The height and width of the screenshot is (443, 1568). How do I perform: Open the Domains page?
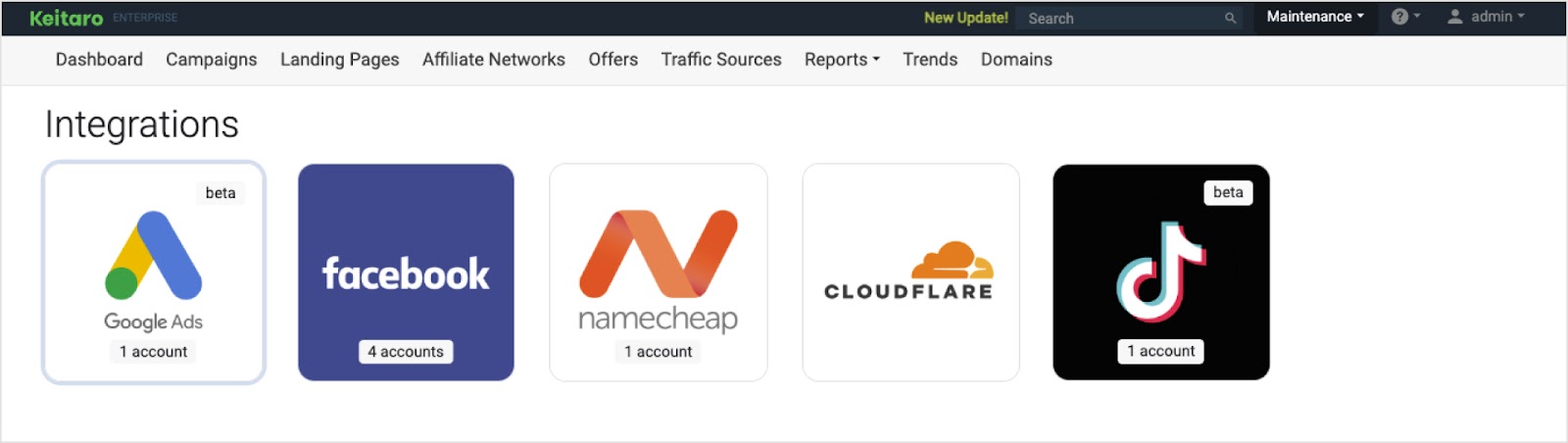pos(1016,60)
